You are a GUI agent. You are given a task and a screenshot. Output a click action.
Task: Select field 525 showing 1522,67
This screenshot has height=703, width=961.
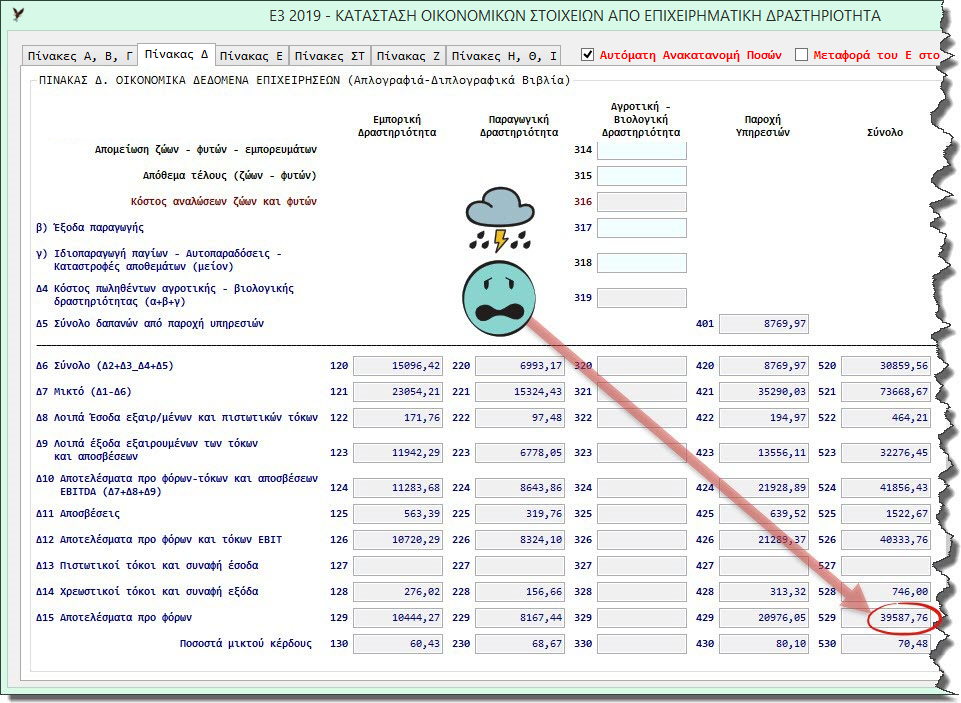click(886, 514)
